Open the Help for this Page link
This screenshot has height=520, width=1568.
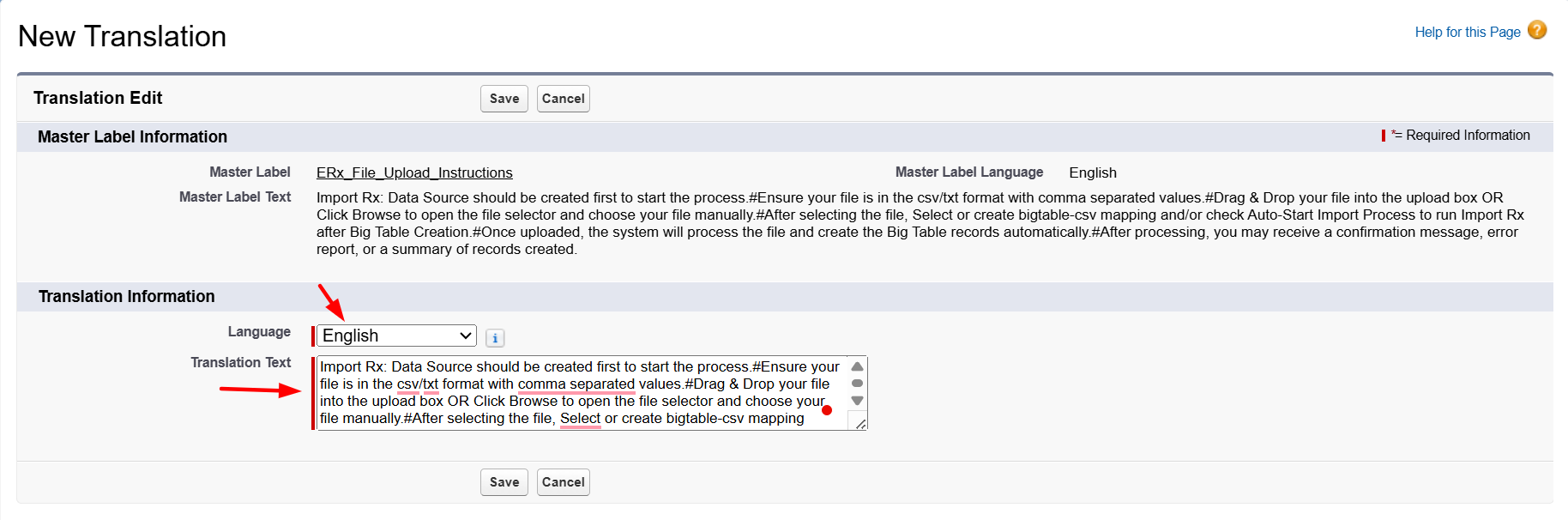(1467, 32)
